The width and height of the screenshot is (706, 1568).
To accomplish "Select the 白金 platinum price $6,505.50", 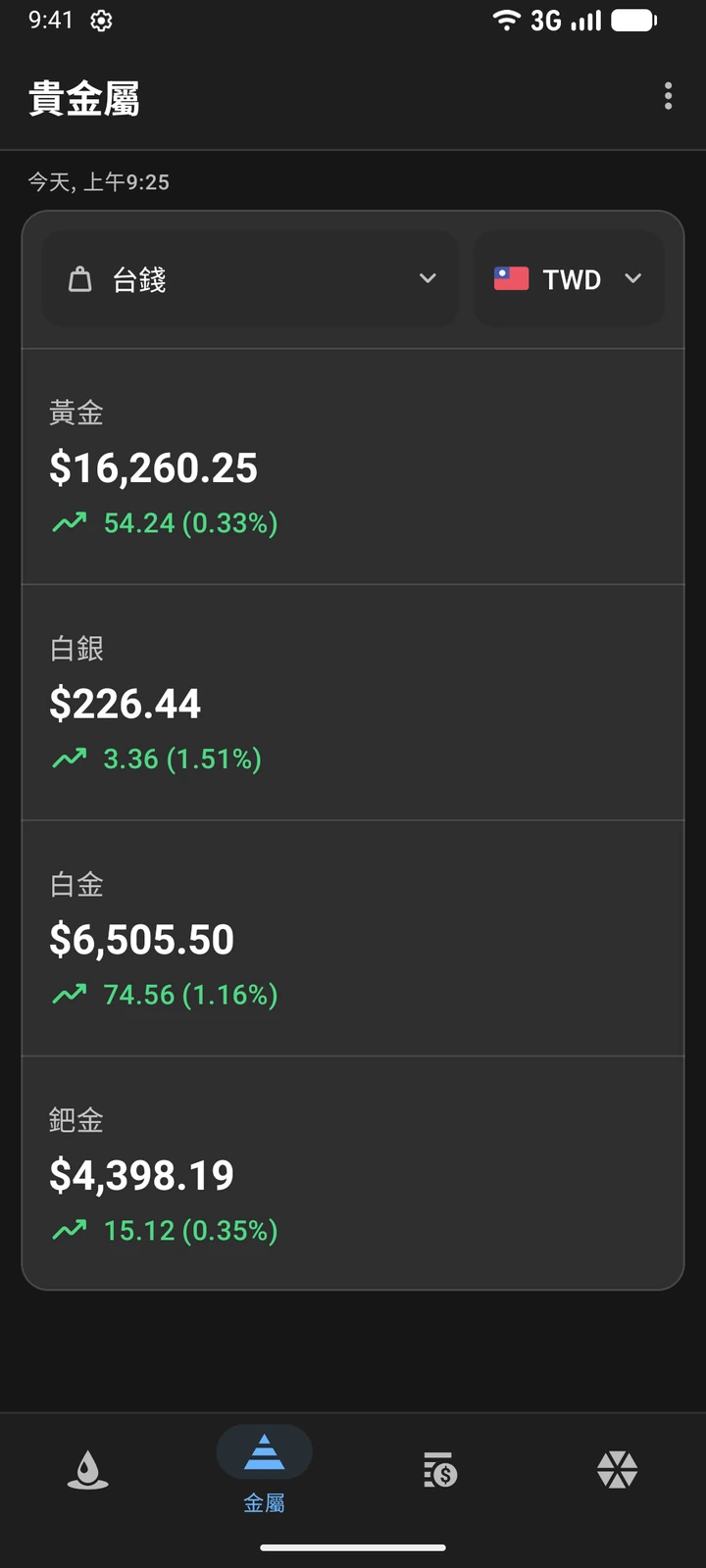I will click(x=142, y=940).
